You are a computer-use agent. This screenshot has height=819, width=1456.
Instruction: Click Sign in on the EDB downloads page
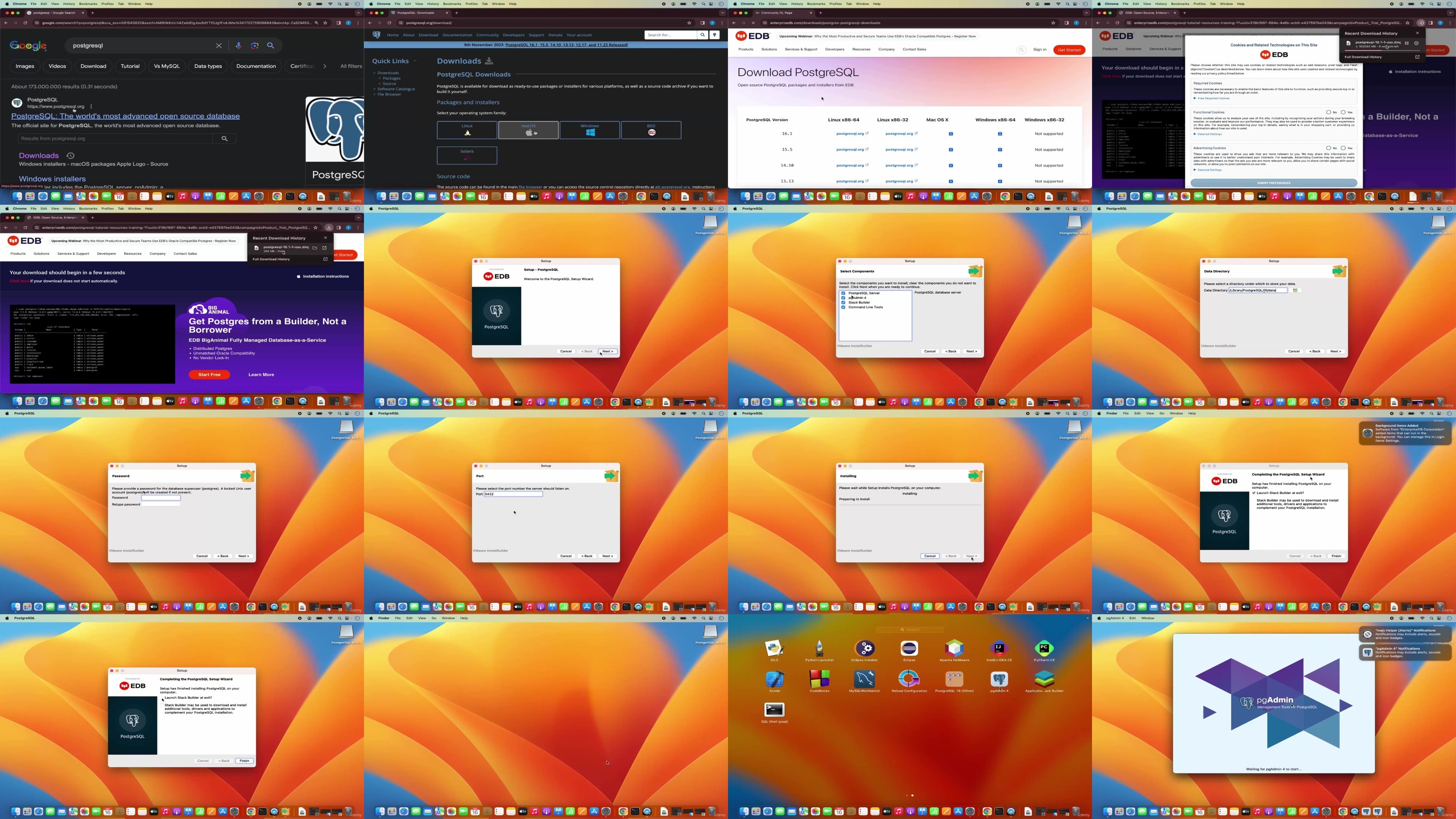coord(1040,50)
